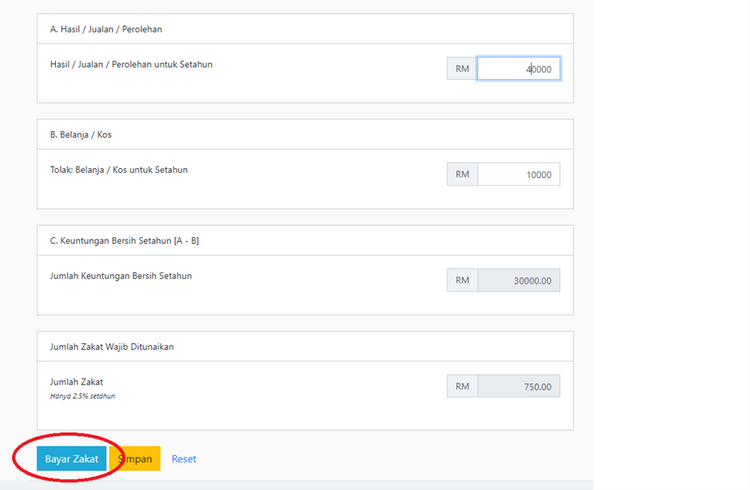Click the RM prefix beside the 30000.00 field
Screen dimensions: 750x490
click(462, 280)
